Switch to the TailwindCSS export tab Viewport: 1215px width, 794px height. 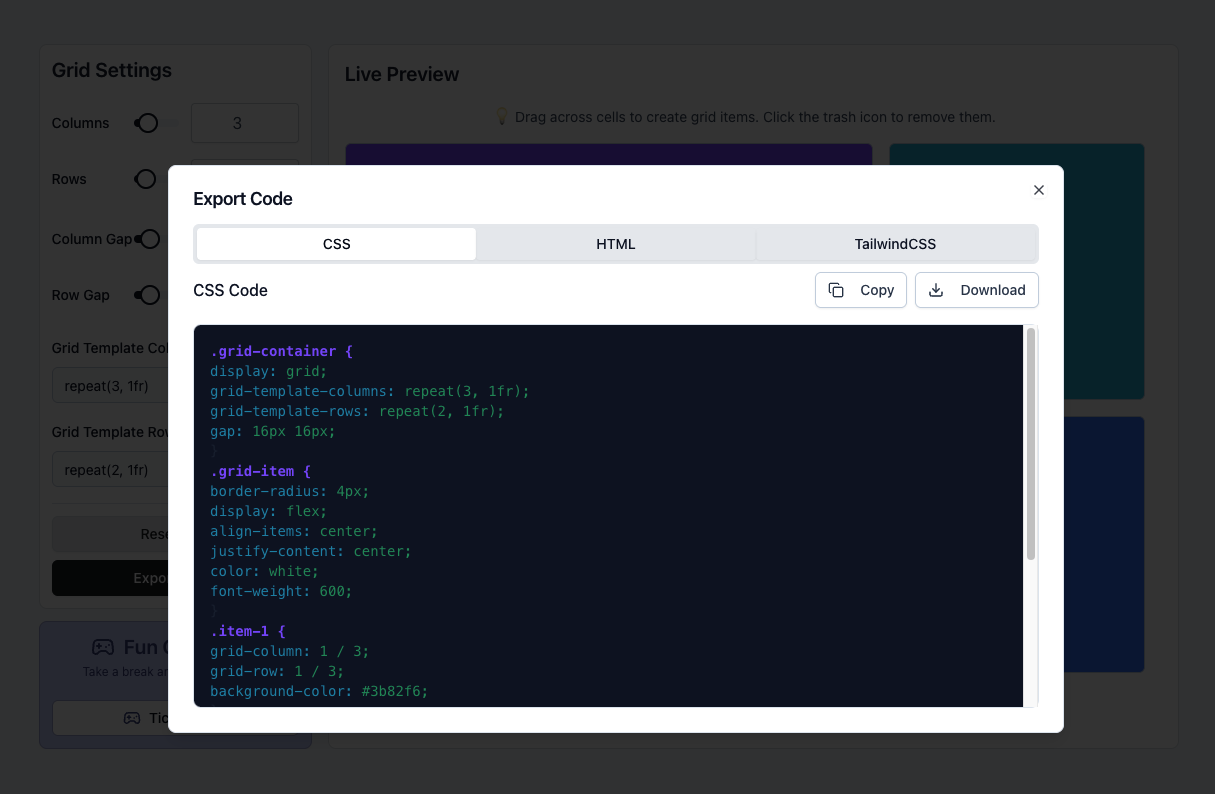pyautogui.click(x=896, y=243)
